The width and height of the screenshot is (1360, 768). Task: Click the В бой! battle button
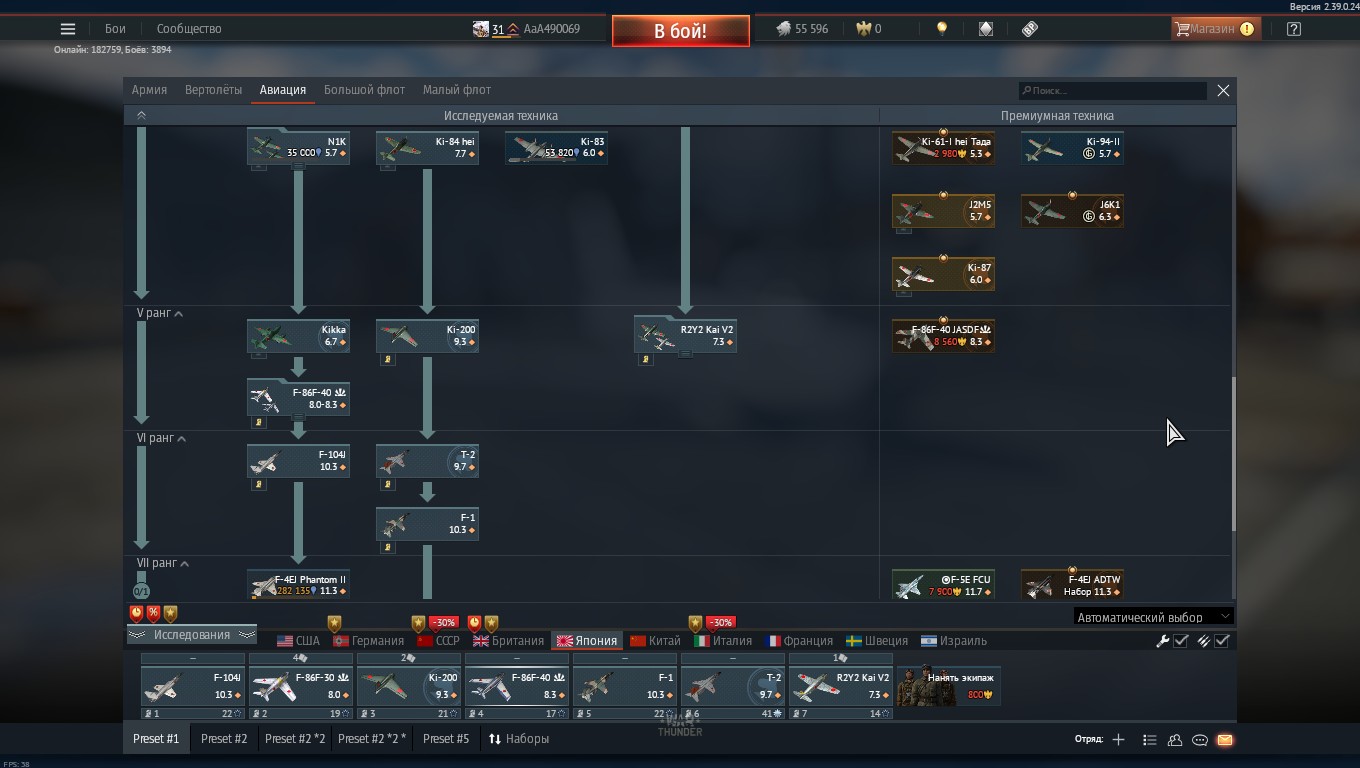click(x=681, y=31)
